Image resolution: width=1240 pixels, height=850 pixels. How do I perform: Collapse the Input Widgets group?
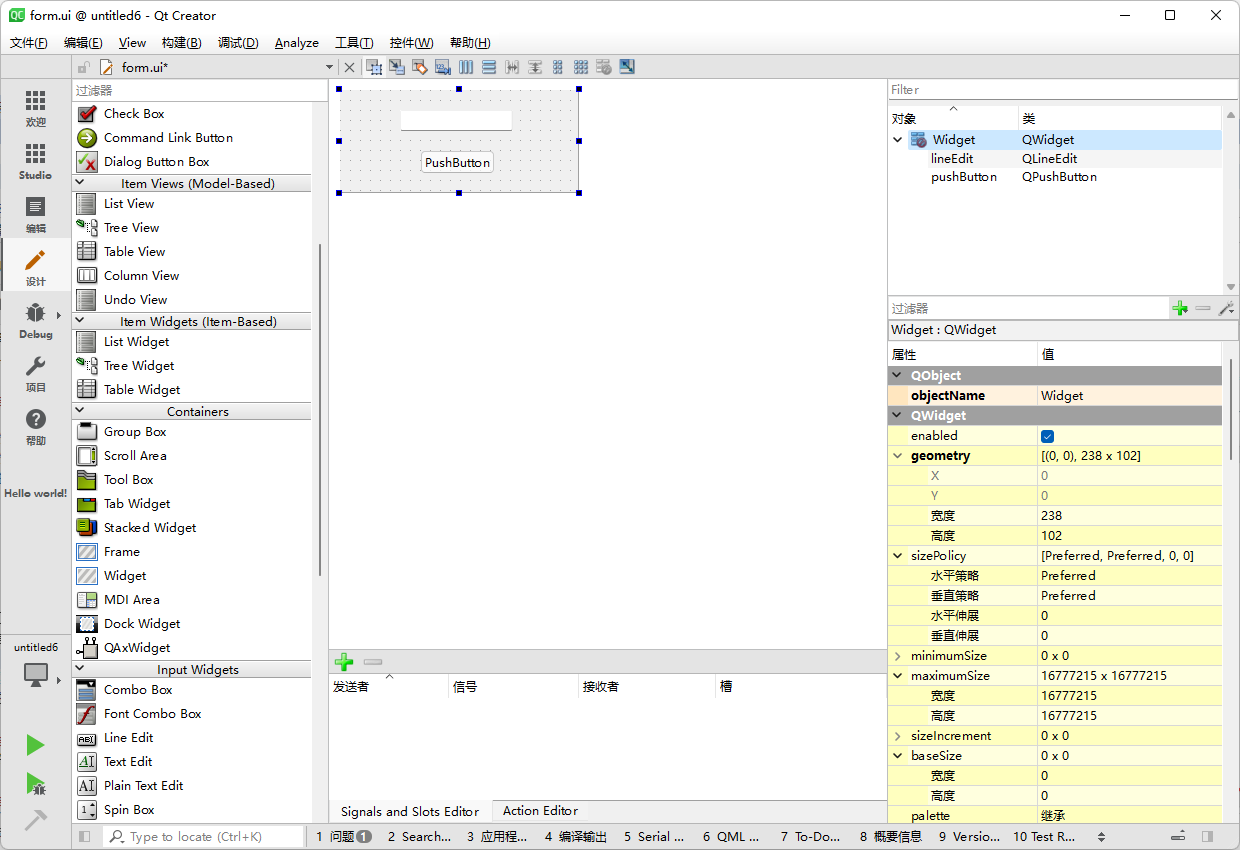click(x=80, y=669)
